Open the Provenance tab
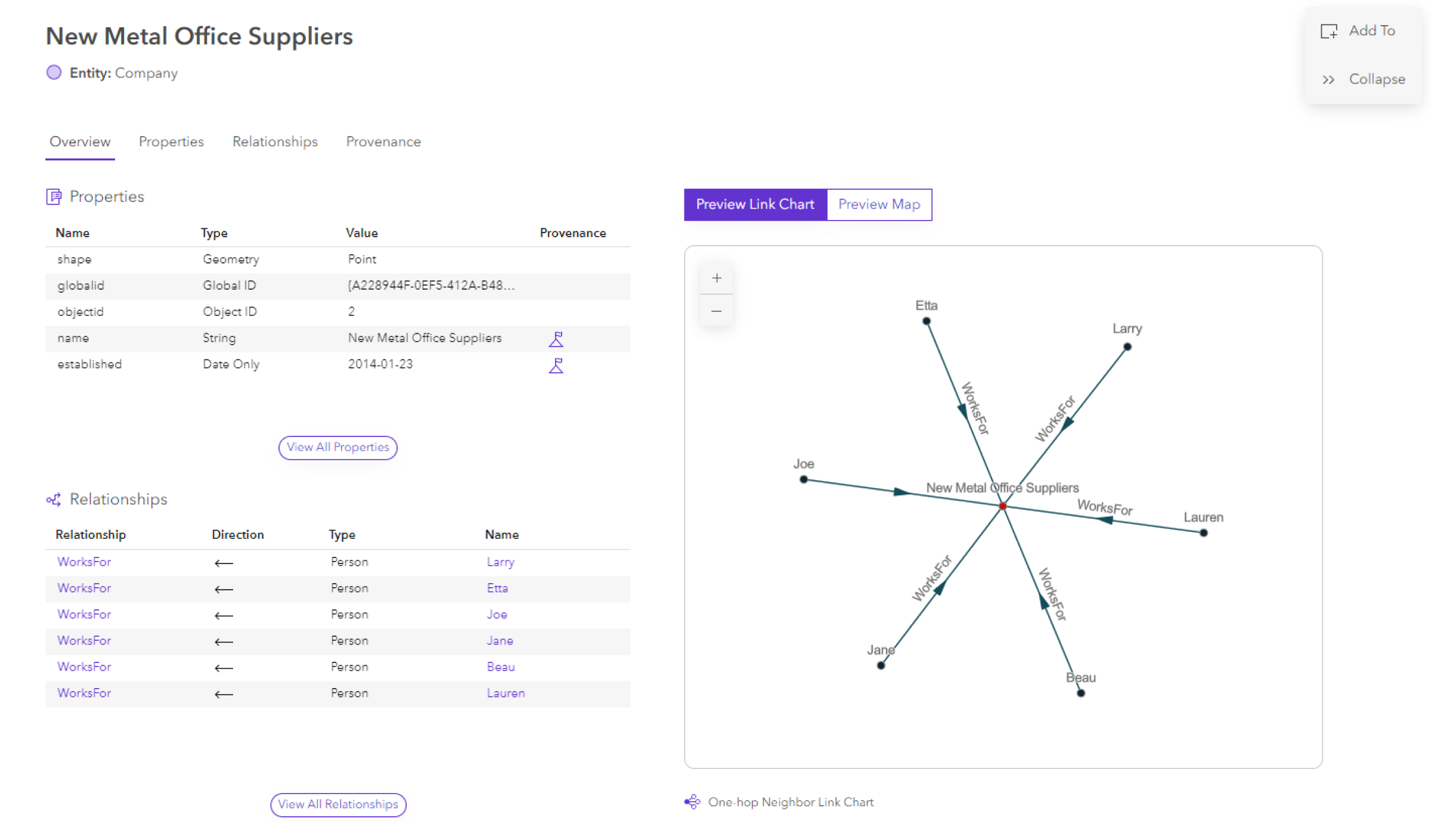The image size is (1431, 840). pyautogui.click(x=383, y=141)
